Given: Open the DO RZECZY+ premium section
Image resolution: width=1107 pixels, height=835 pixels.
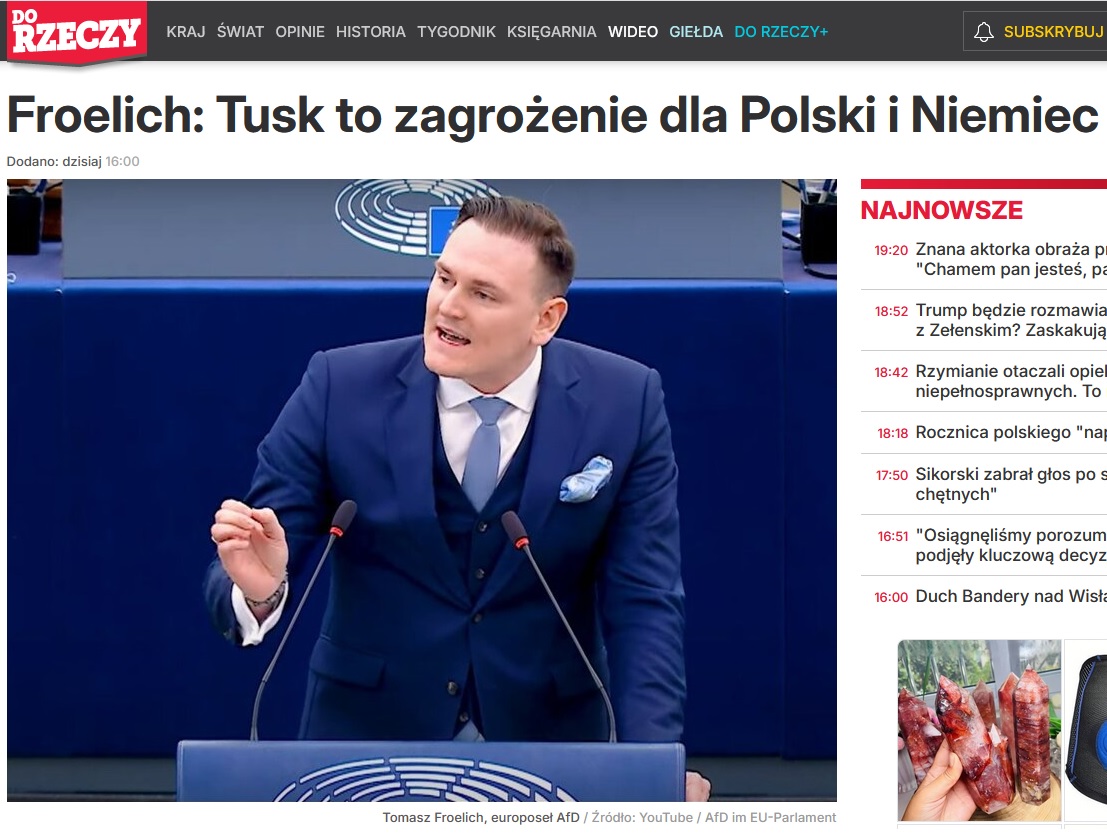Looking at the screenshot, I should tap(781, 32).
